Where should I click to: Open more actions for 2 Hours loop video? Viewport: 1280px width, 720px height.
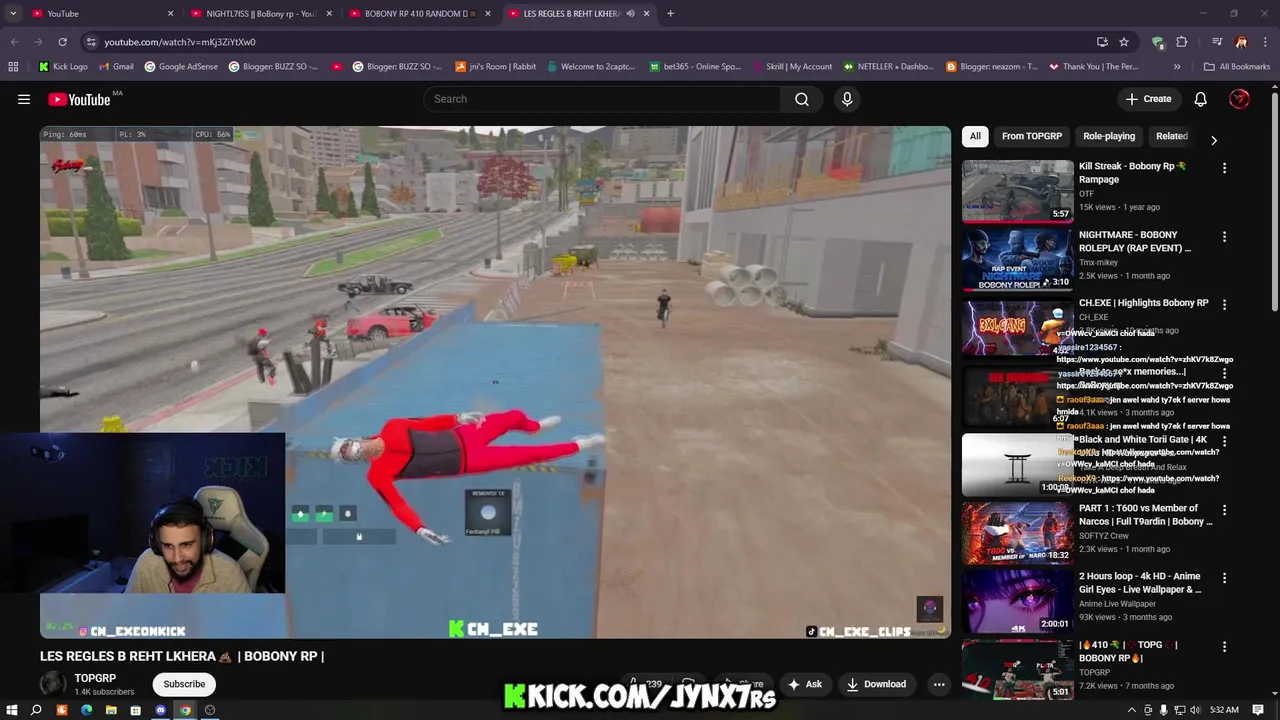[1224, 578]
